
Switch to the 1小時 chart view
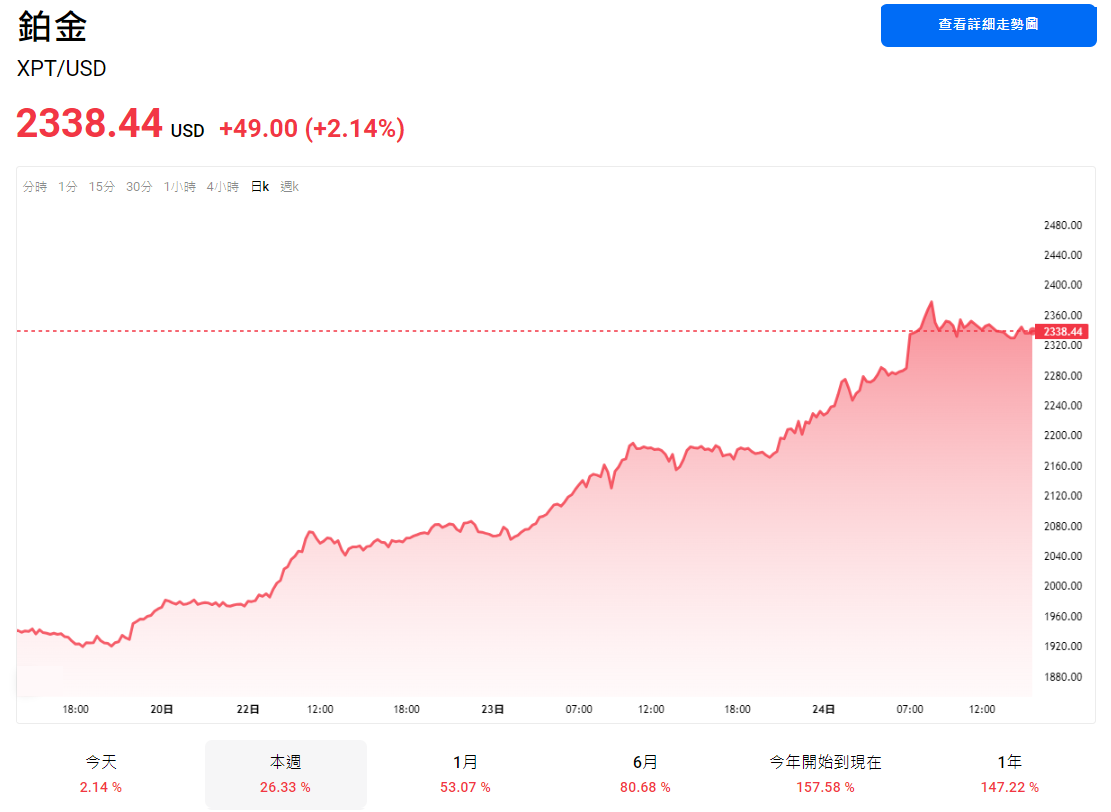[178, 186]
